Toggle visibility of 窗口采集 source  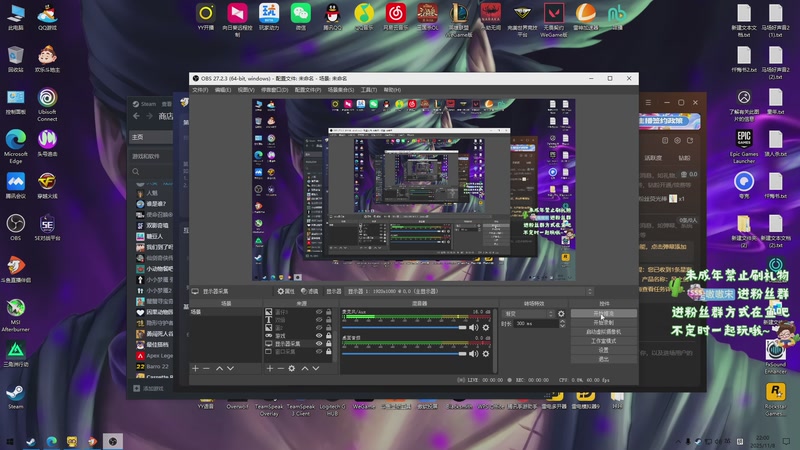click(x=319, y=351)
